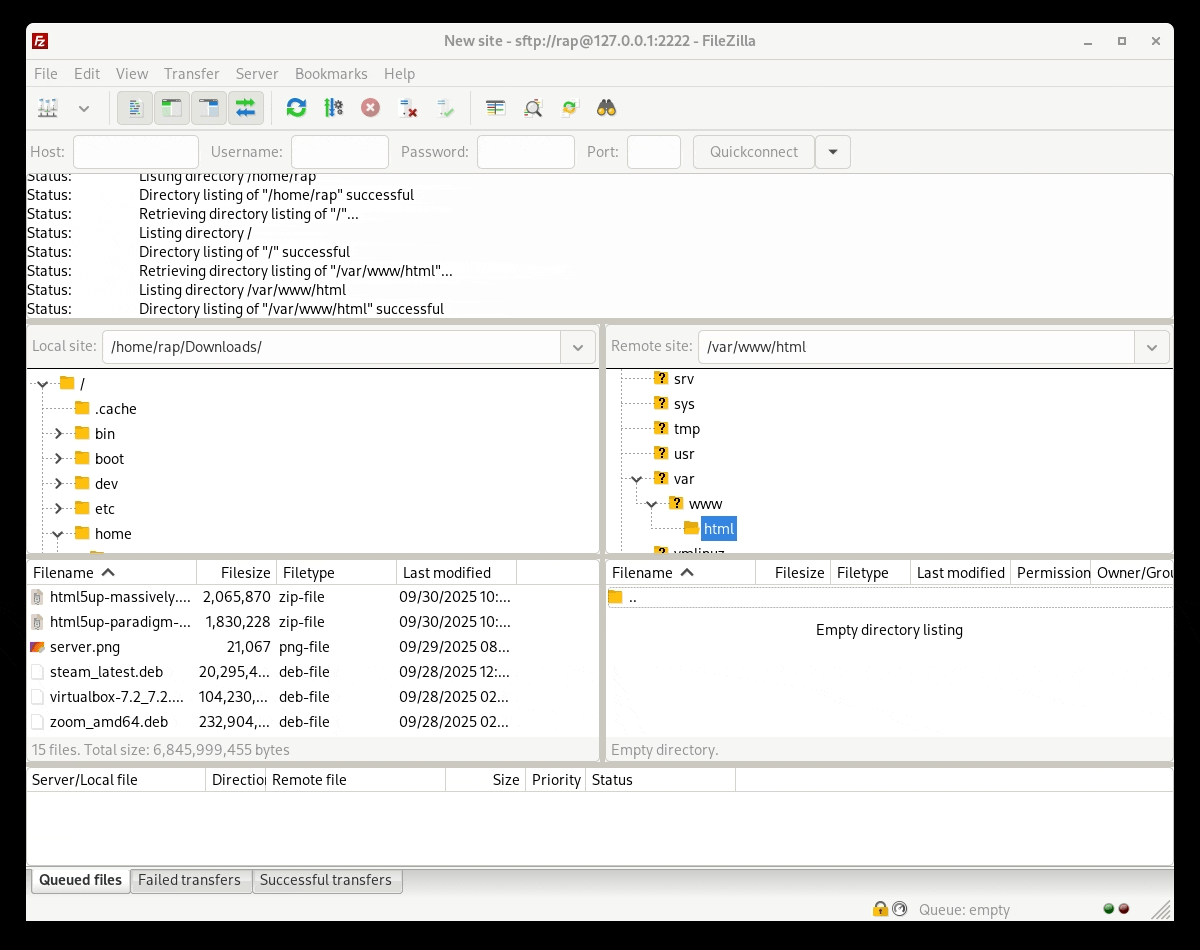Open the Site Manager icon
1200x950 pixels.
[48, 108]
